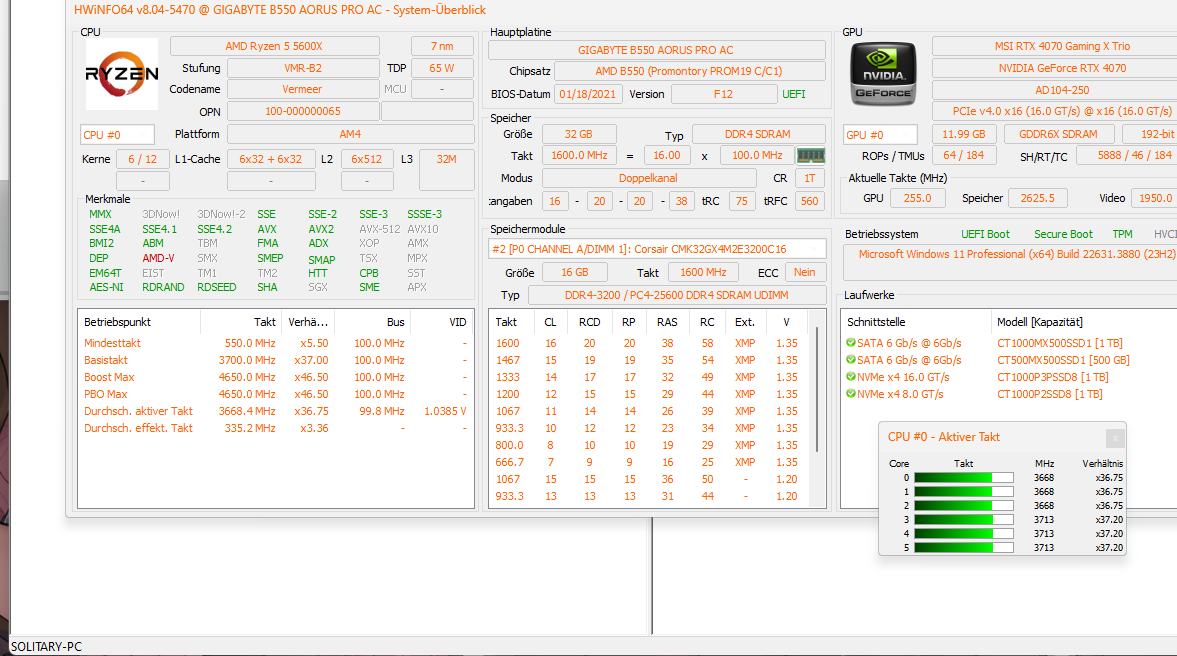Image resolution: width=1177 pixels, height=656 pixels.
Task: Click the ECC field Nein
Action: tap(805, 272)
